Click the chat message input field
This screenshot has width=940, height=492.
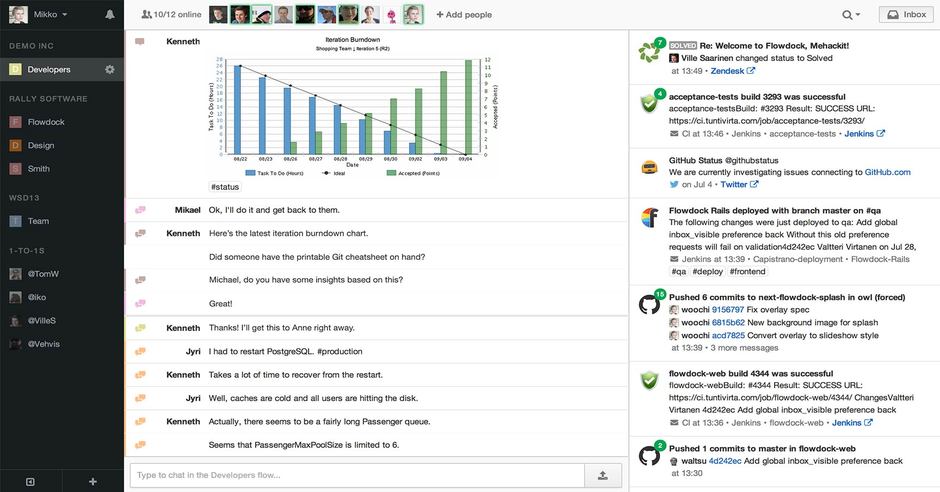(x=355, y=476)
